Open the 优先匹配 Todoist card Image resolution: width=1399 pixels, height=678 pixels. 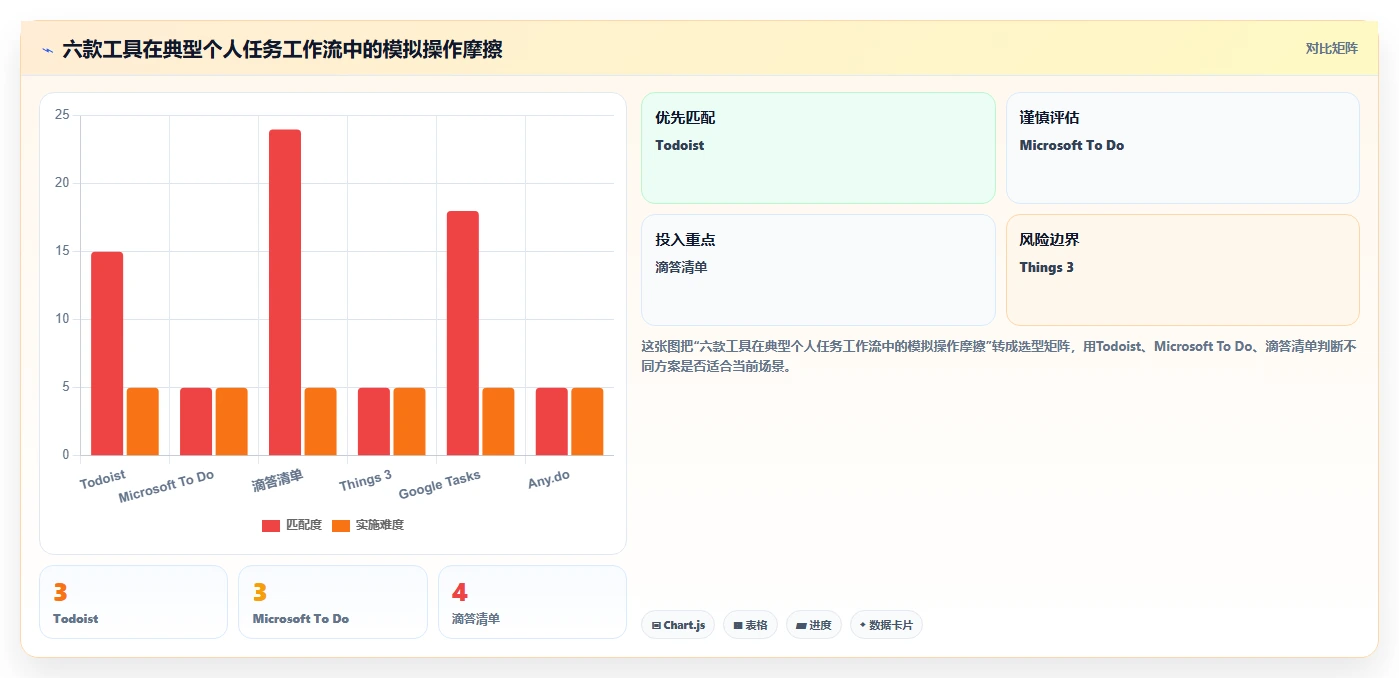coord(818,148)
